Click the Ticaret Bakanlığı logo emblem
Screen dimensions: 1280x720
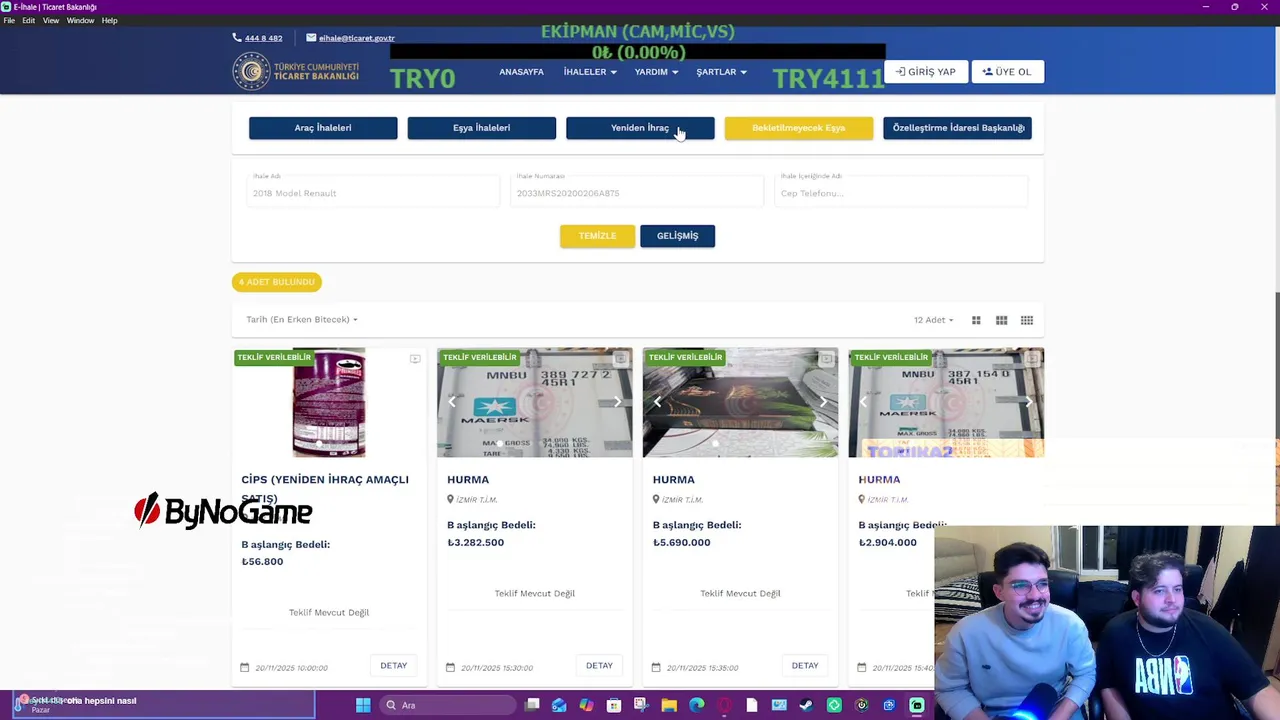pyautogui.click(x=251, y=71)
